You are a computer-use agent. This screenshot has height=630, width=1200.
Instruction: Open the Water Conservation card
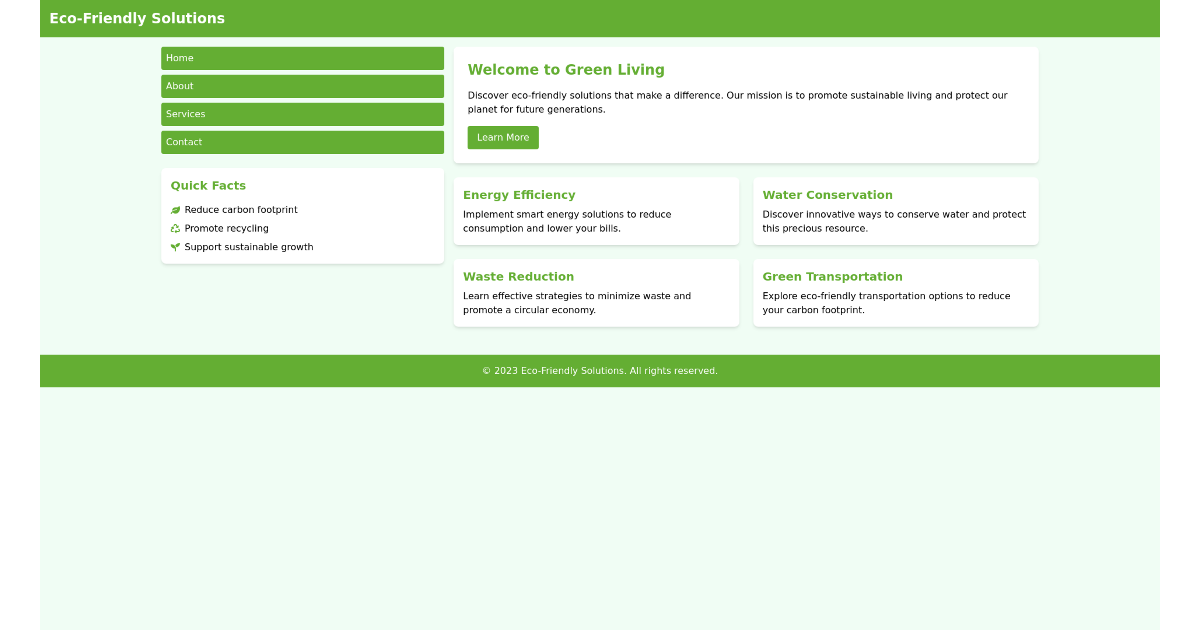[x=828, y=194]
